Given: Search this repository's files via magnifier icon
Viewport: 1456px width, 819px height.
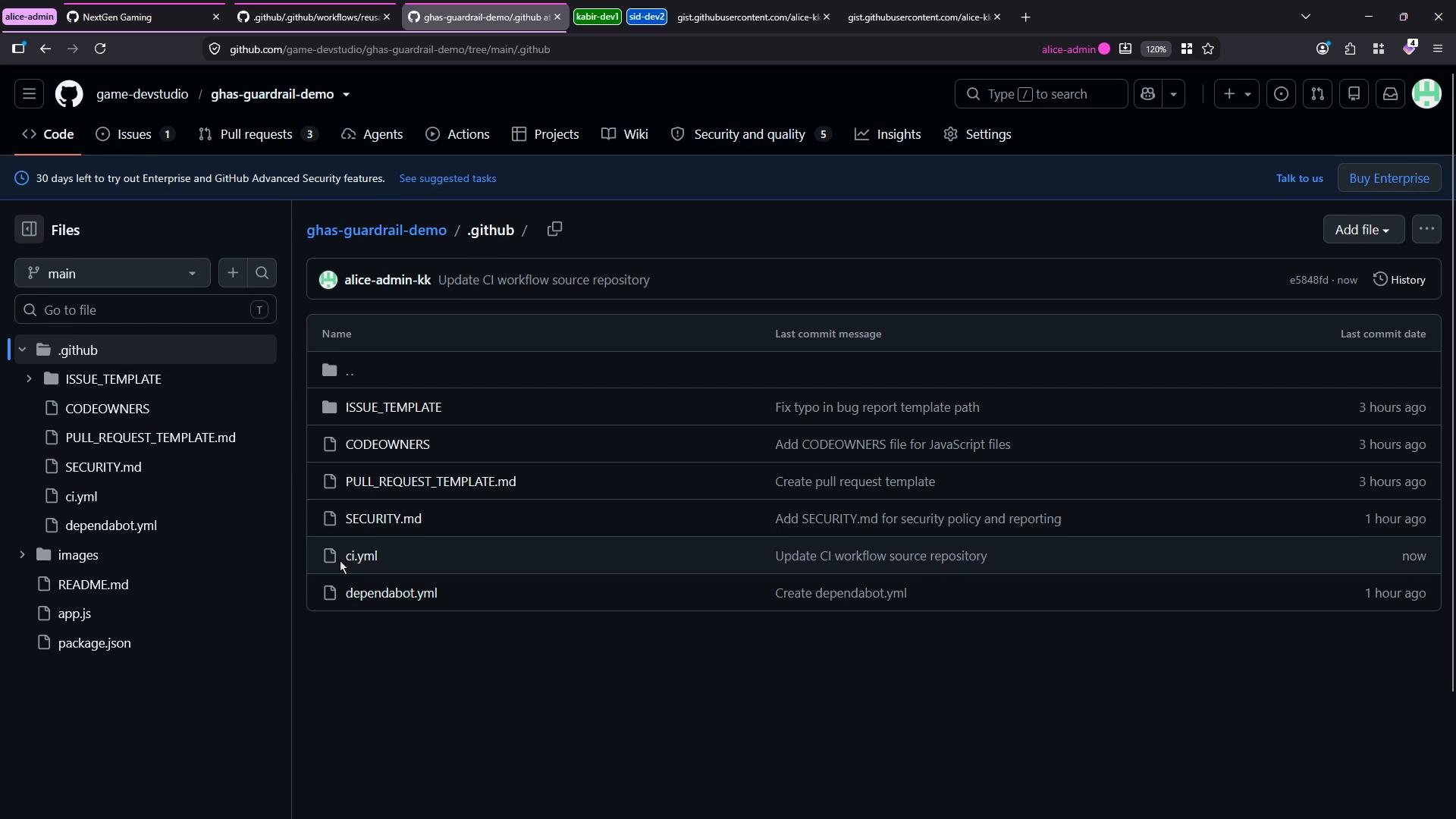Looking at the screenshot, I should pyautogui.click(x=262, y=273).
